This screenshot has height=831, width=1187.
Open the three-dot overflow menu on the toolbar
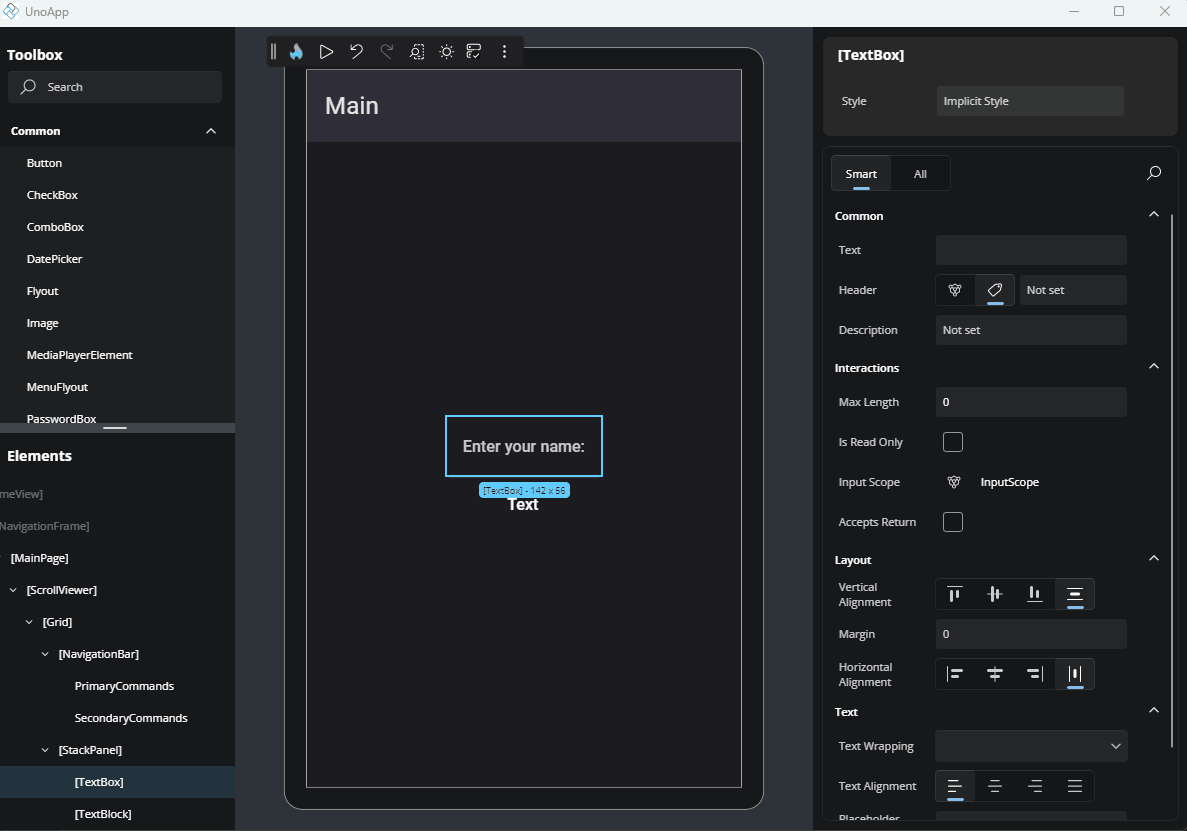505,51
